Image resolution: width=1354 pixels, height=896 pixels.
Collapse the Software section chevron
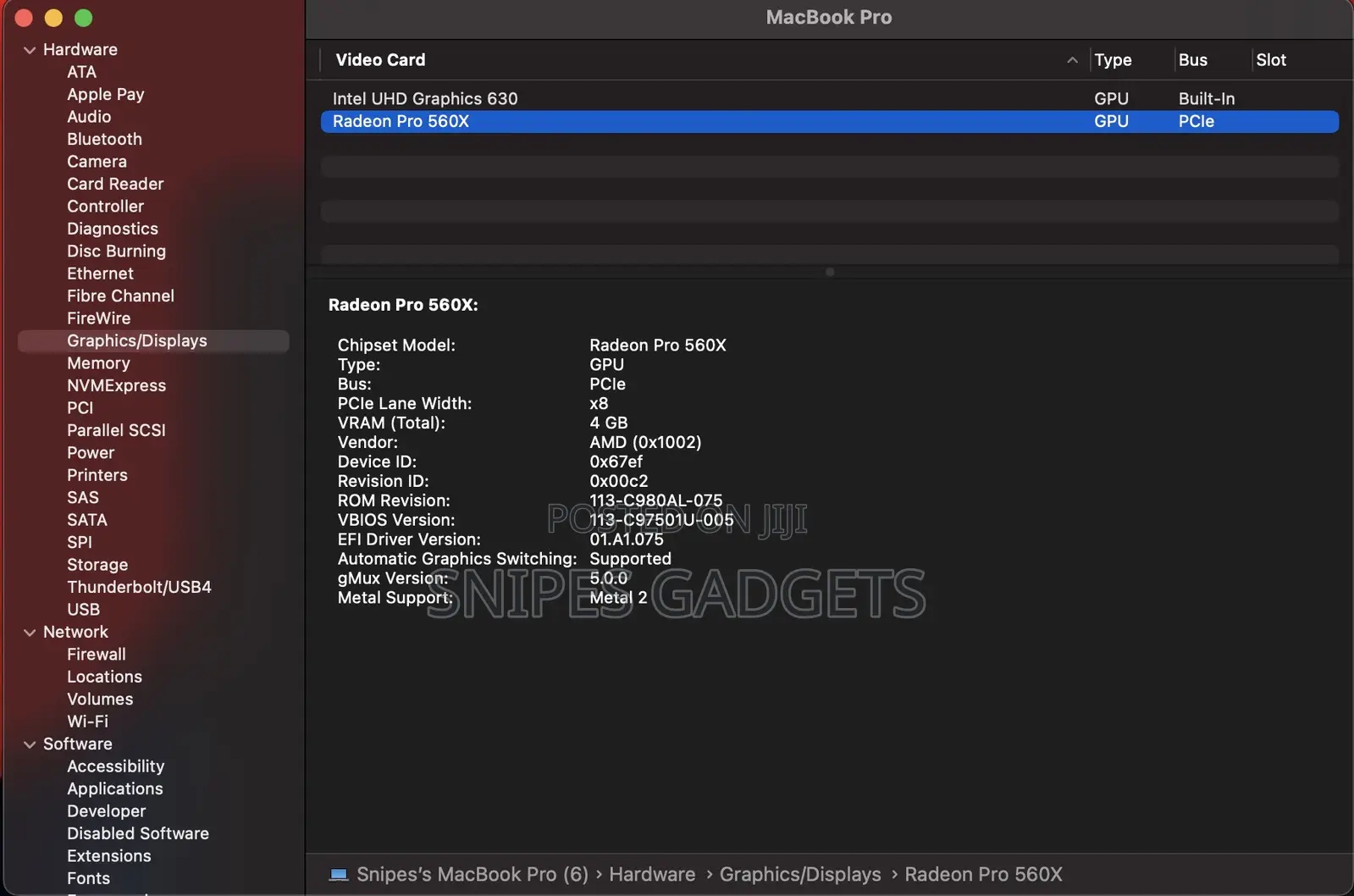[30, 744]
